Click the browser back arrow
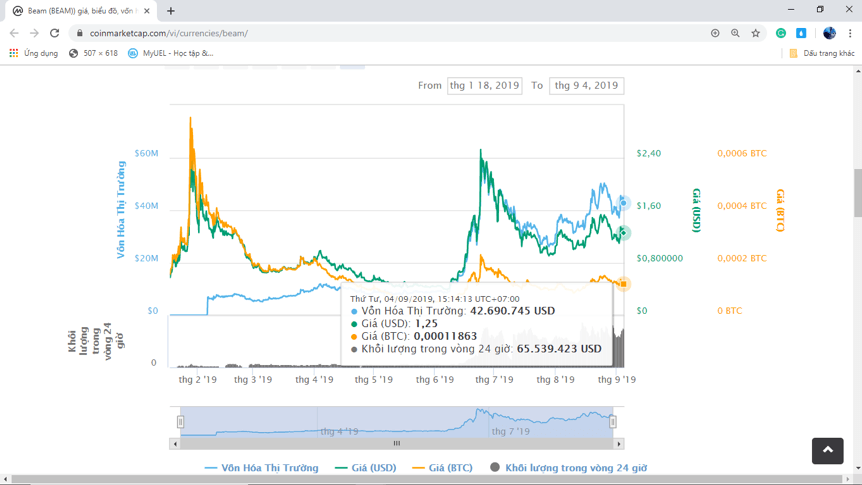Viewport: 862px width, 485px height. pyautogui.click(x=14, y=33)
